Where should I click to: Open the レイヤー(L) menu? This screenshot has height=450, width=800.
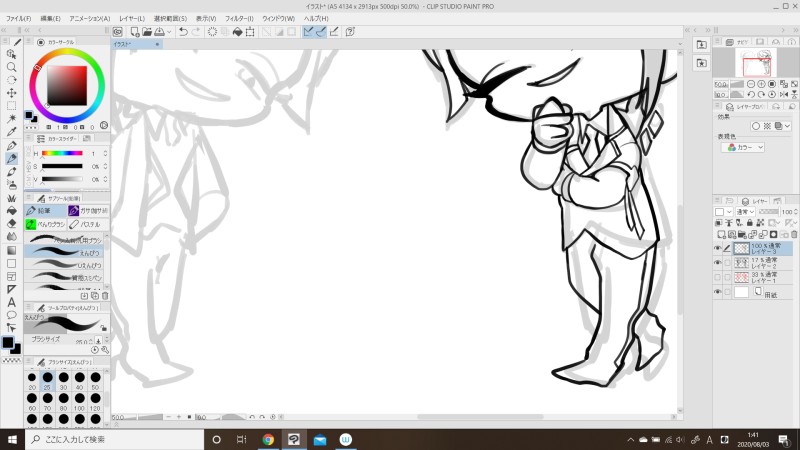click(132, 18)
